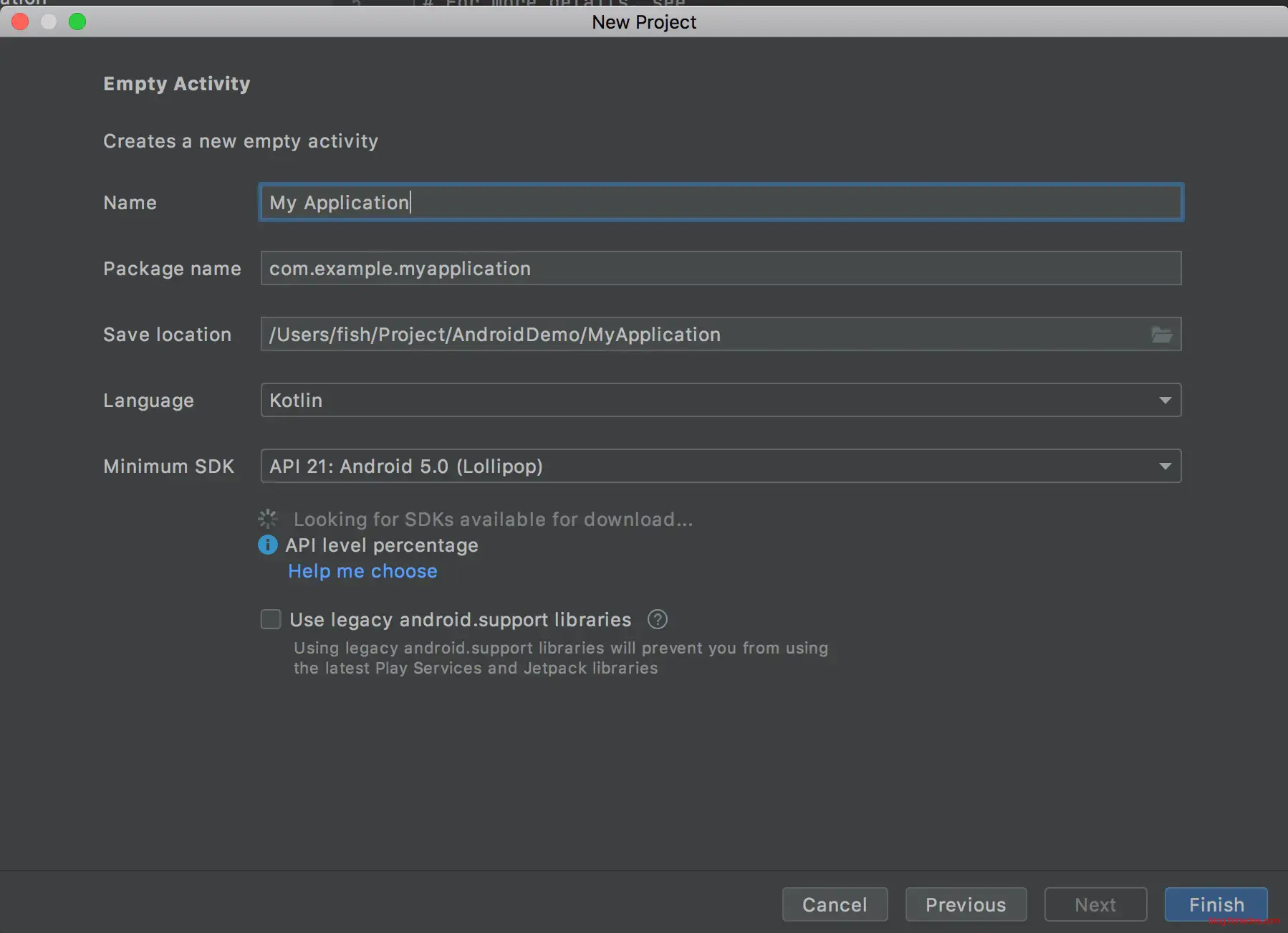Screen dimensions: 1288x933
Task: Click the Save location path field
Action: pos(702,335)
